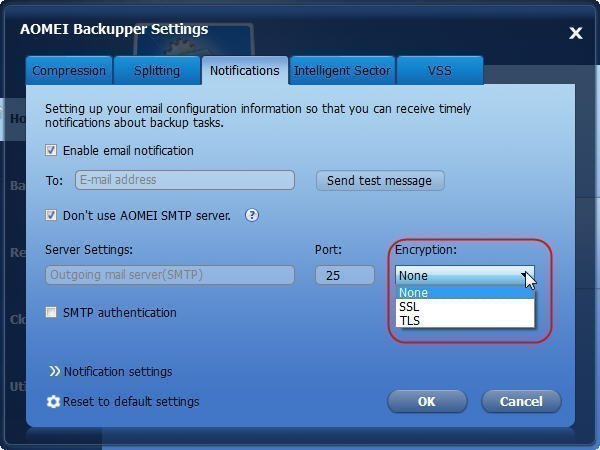Open the Intelligent Sector tab
The image size is (600, 450).
pyautogui.click(x=342, y=71)
